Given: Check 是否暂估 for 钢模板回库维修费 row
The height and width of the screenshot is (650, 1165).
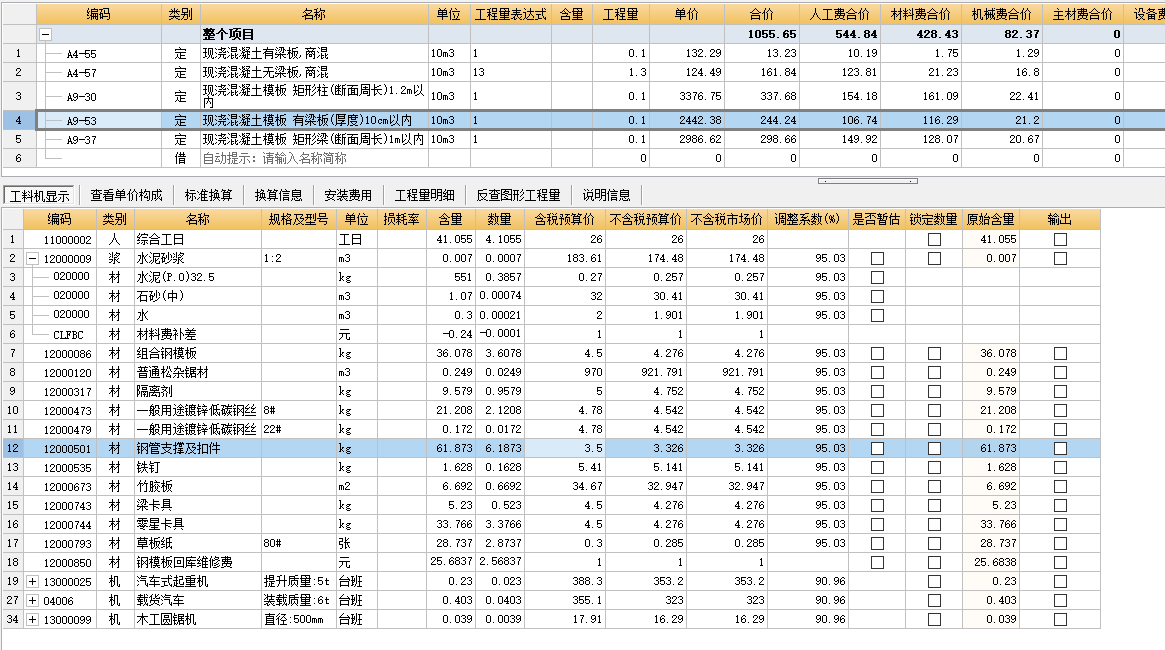Looking at the screenshot, I should click(877, 562).
